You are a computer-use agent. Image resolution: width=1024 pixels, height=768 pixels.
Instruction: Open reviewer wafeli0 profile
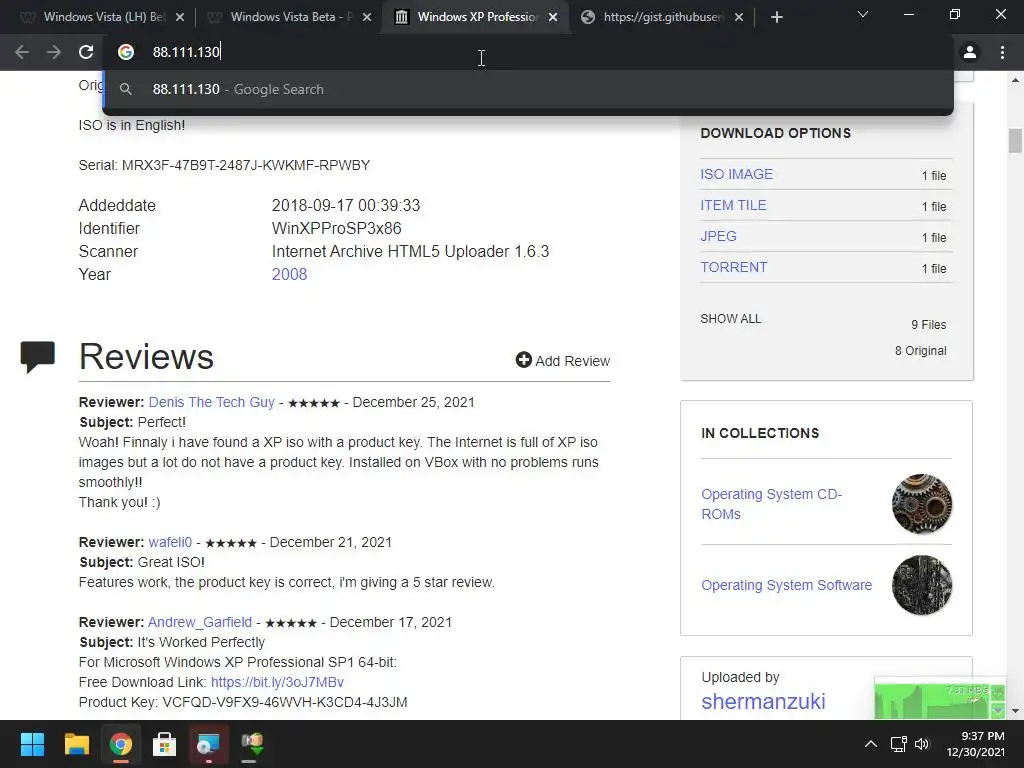pos(170,542)
